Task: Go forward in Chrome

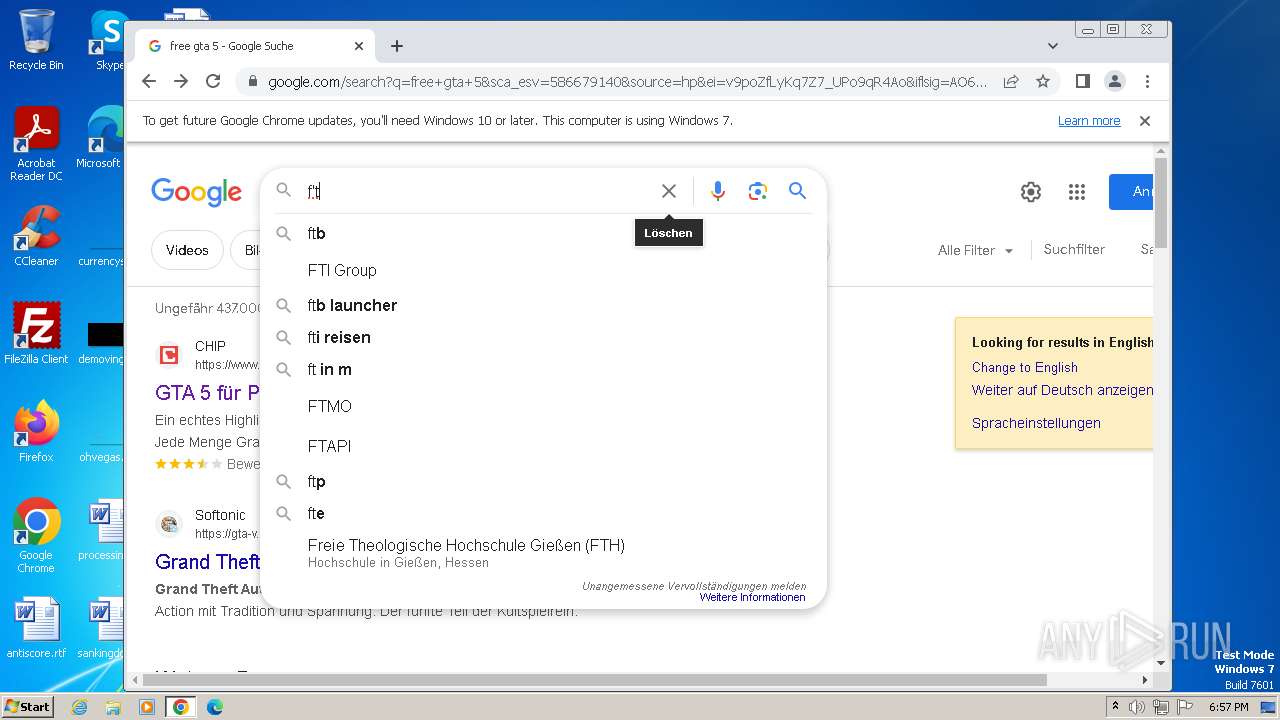Action: click(181, 81)
